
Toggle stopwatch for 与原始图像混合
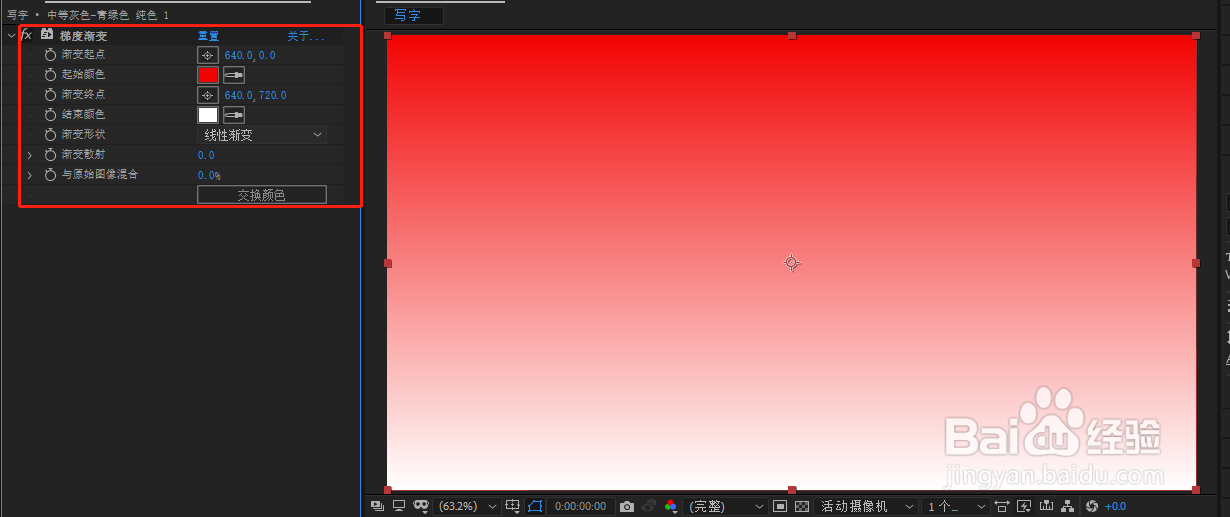[x=50, y=175]
